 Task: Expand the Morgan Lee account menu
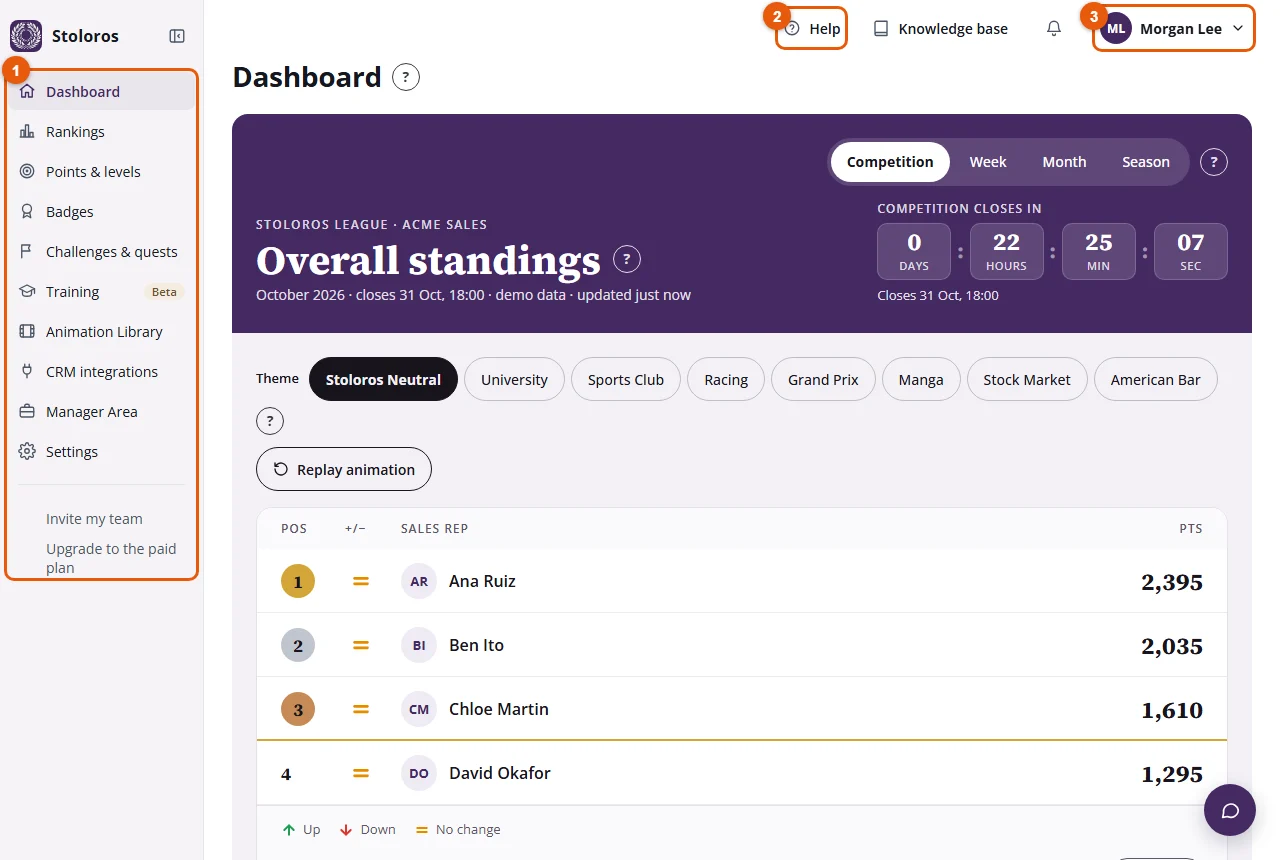click(x=1173, y=29)
